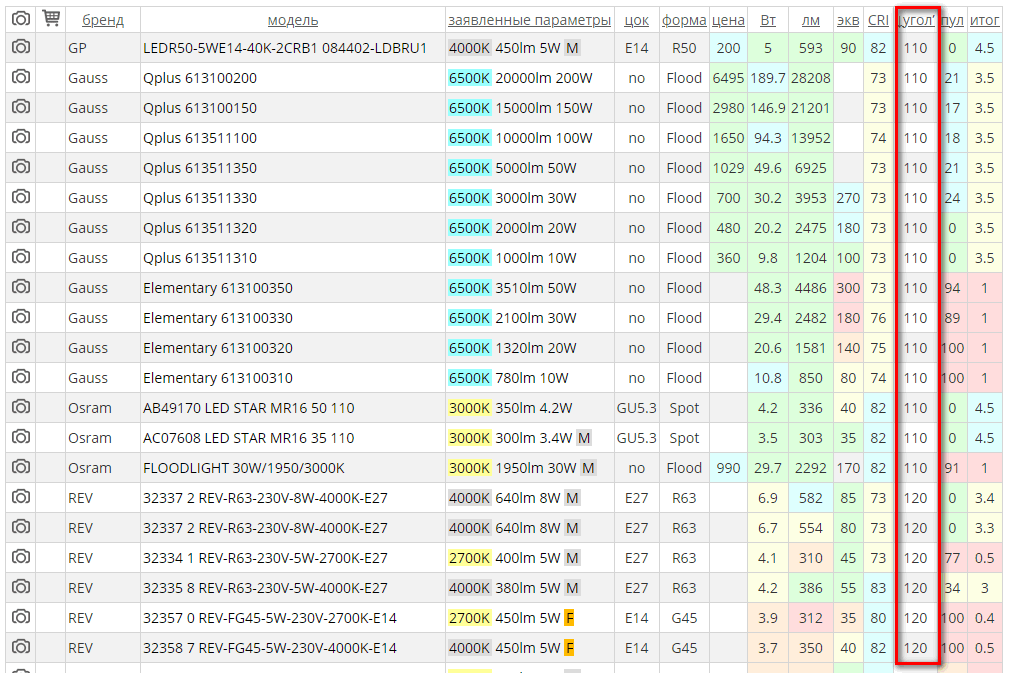
Task: Select model LEDR50-5WE14-40K-2CRB1 084402-LDBRU1
Action: (x=284, y=48)
